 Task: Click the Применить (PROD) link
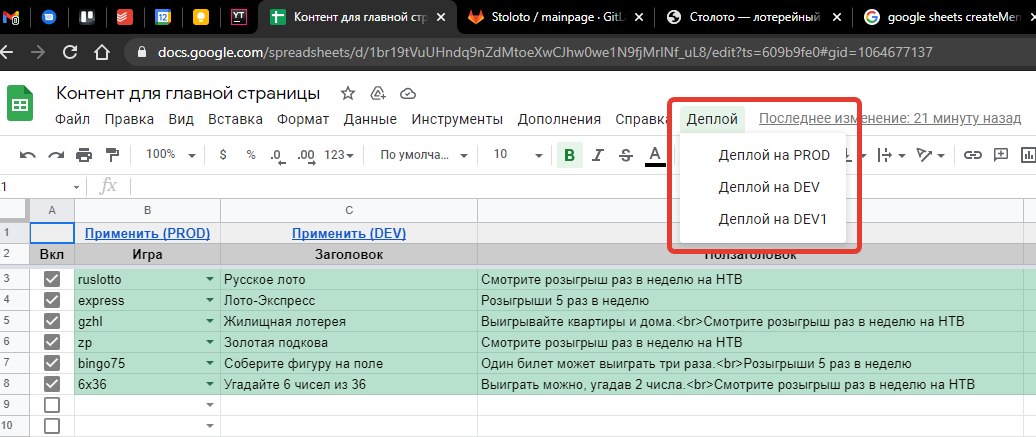(147, 233)
